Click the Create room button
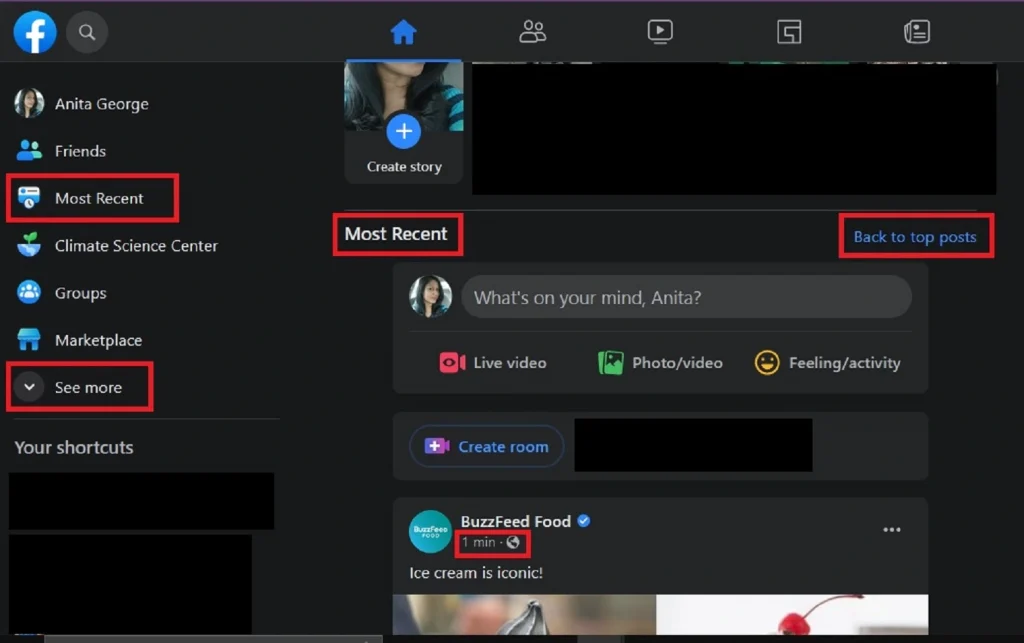 (487, 447)
